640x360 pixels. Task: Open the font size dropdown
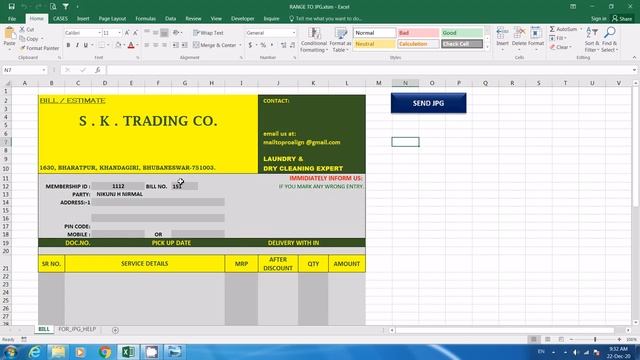(x=120, y=33)
